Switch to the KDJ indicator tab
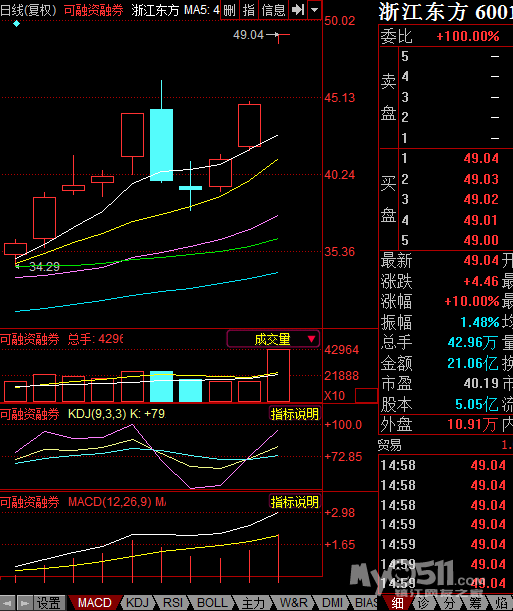 pyautogui.click(x=137, y=603)
